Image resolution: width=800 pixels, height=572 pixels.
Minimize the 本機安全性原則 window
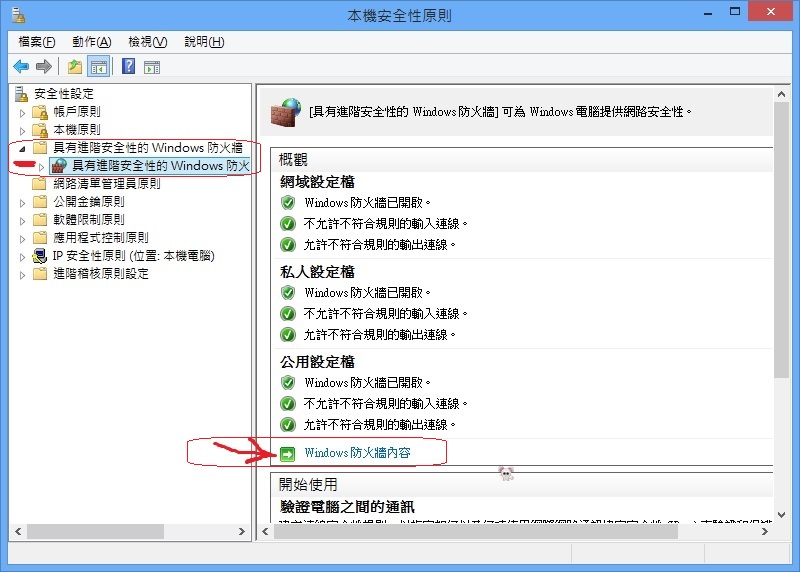point(708,13)
